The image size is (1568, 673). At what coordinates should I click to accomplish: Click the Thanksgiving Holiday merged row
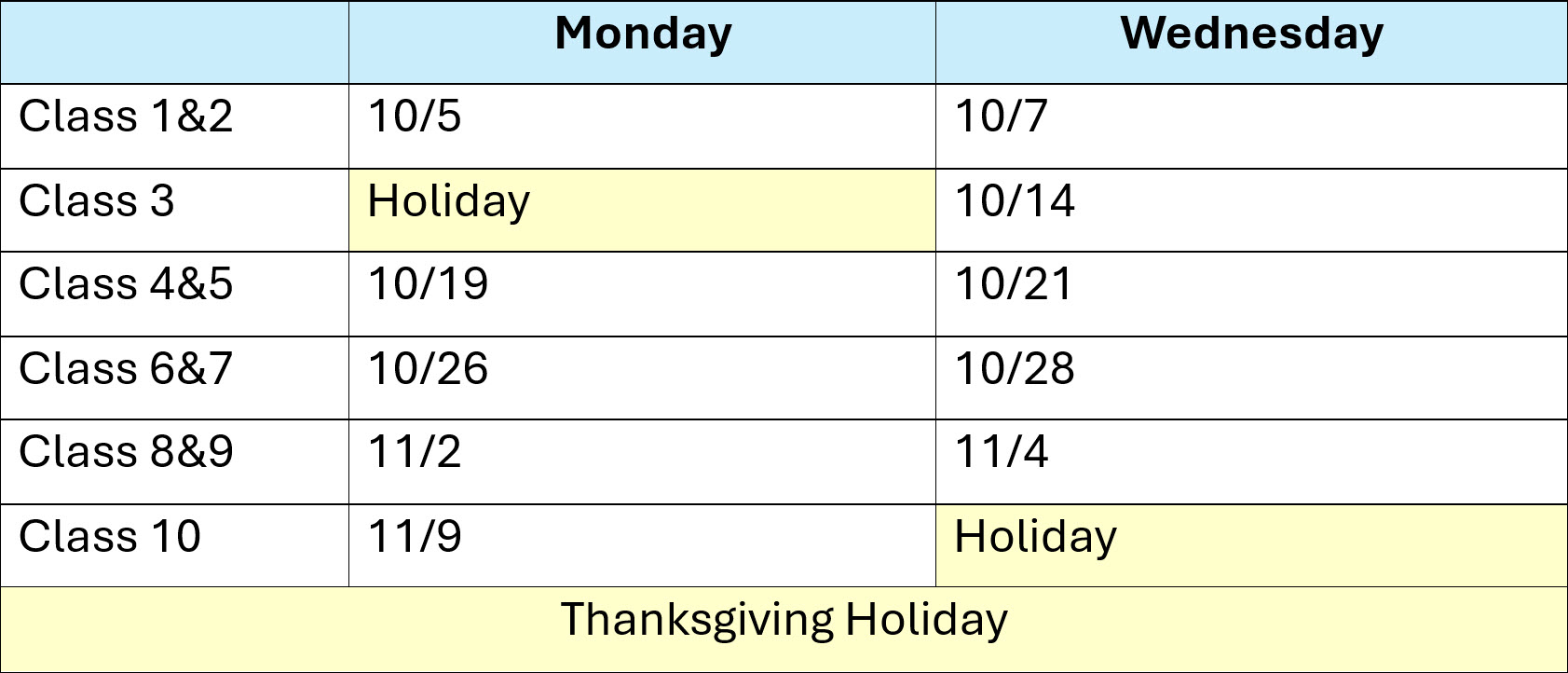click(784, 630)
